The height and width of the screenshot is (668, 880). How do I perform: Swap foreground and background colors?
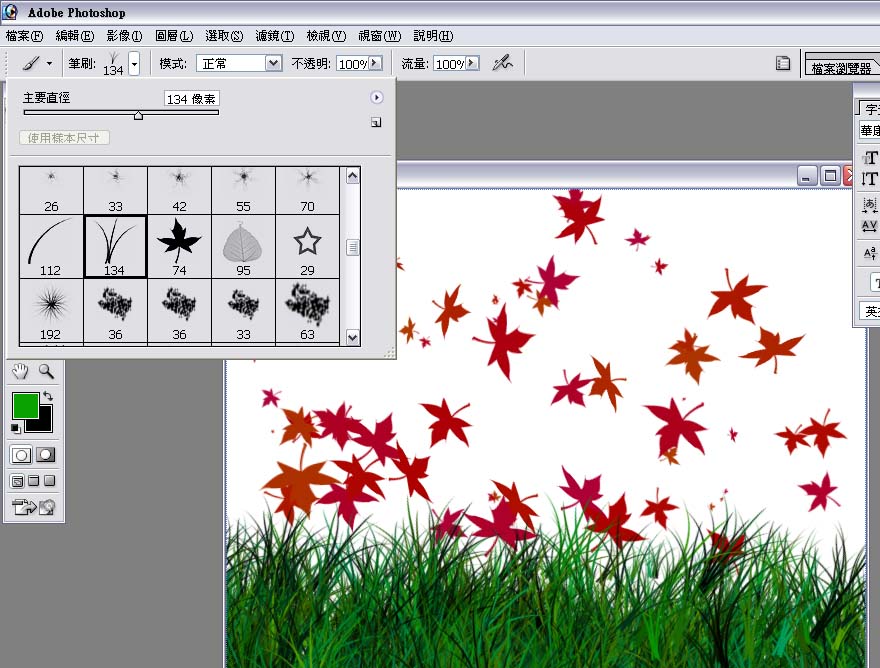tap(47, 397)
